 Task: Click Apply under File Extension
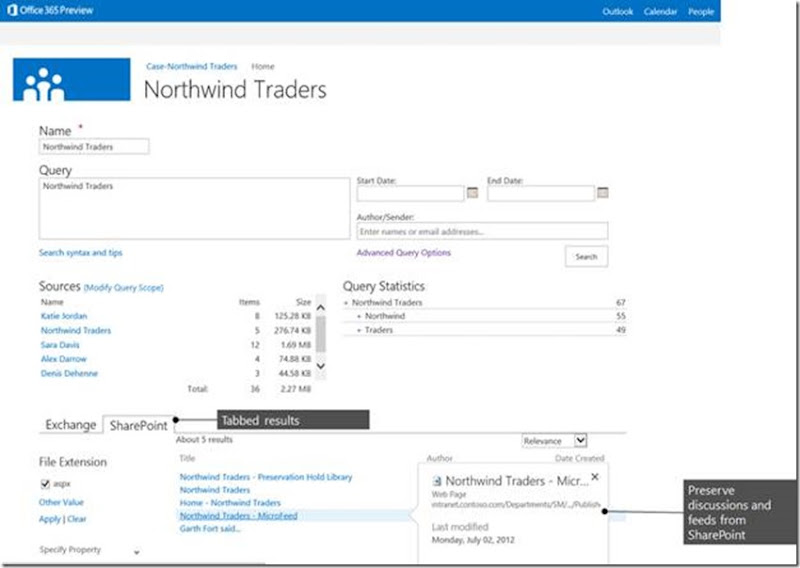click(49, 519)
